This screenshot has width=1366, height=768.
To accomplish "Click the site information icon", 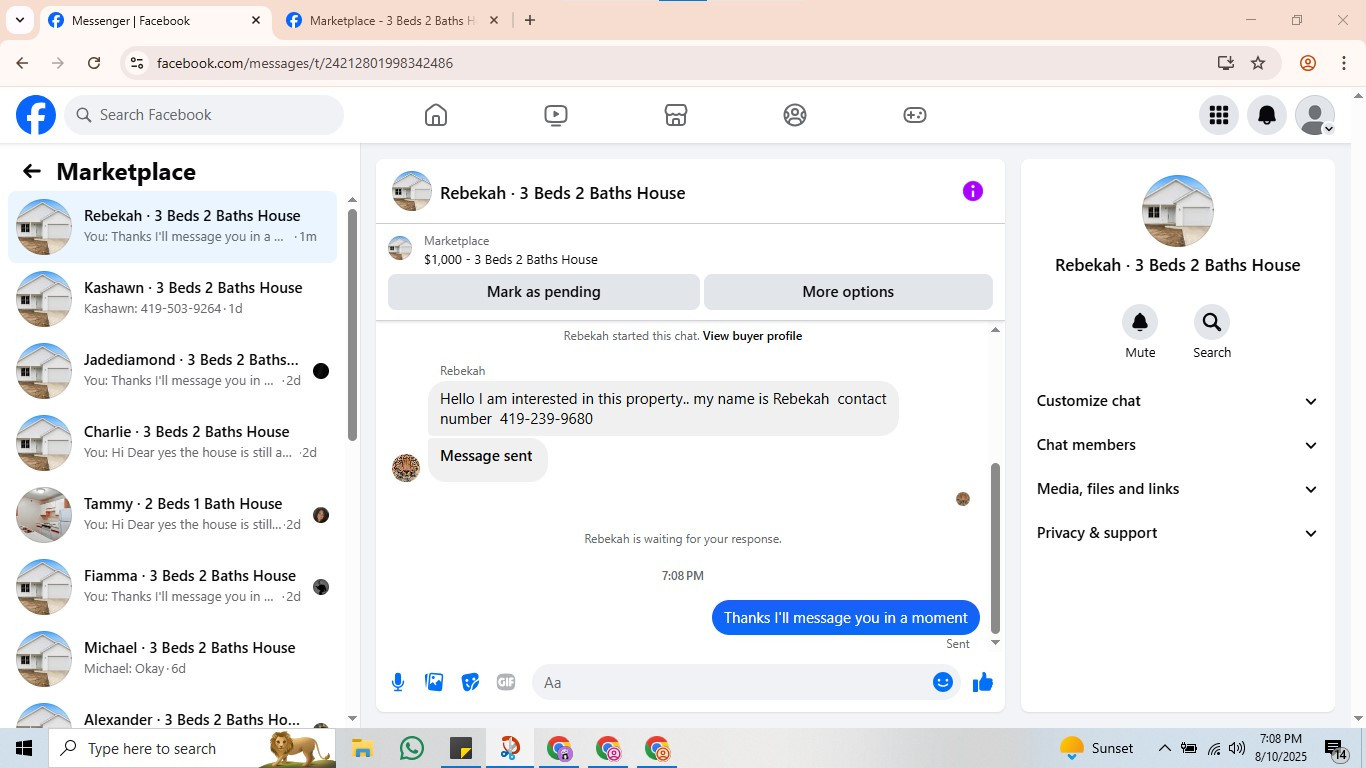I will [137, 63].
